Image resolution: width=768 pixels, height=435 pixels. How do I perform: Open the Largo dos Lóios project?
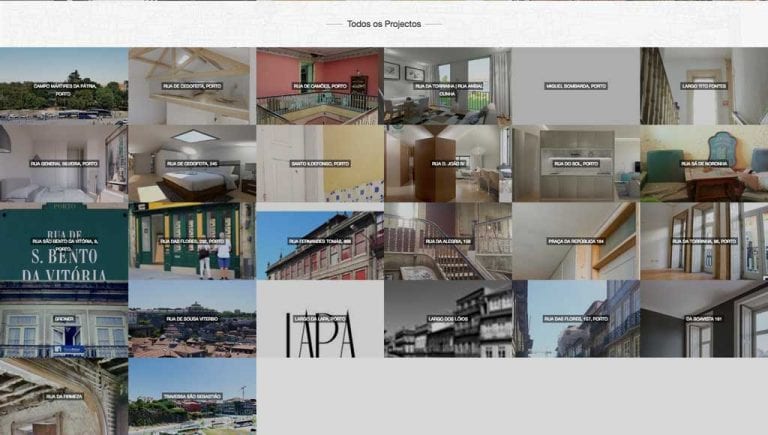pos(448,319)
